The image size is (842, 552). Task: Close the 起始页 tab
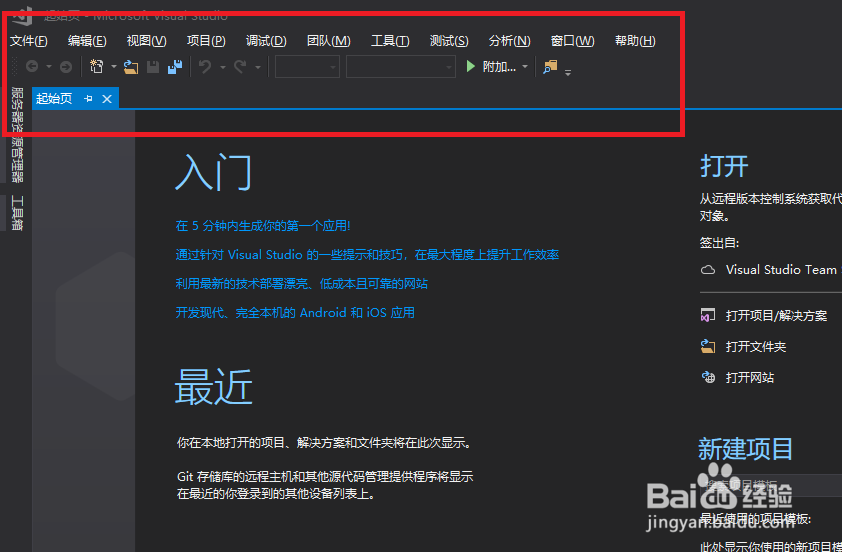107,99
